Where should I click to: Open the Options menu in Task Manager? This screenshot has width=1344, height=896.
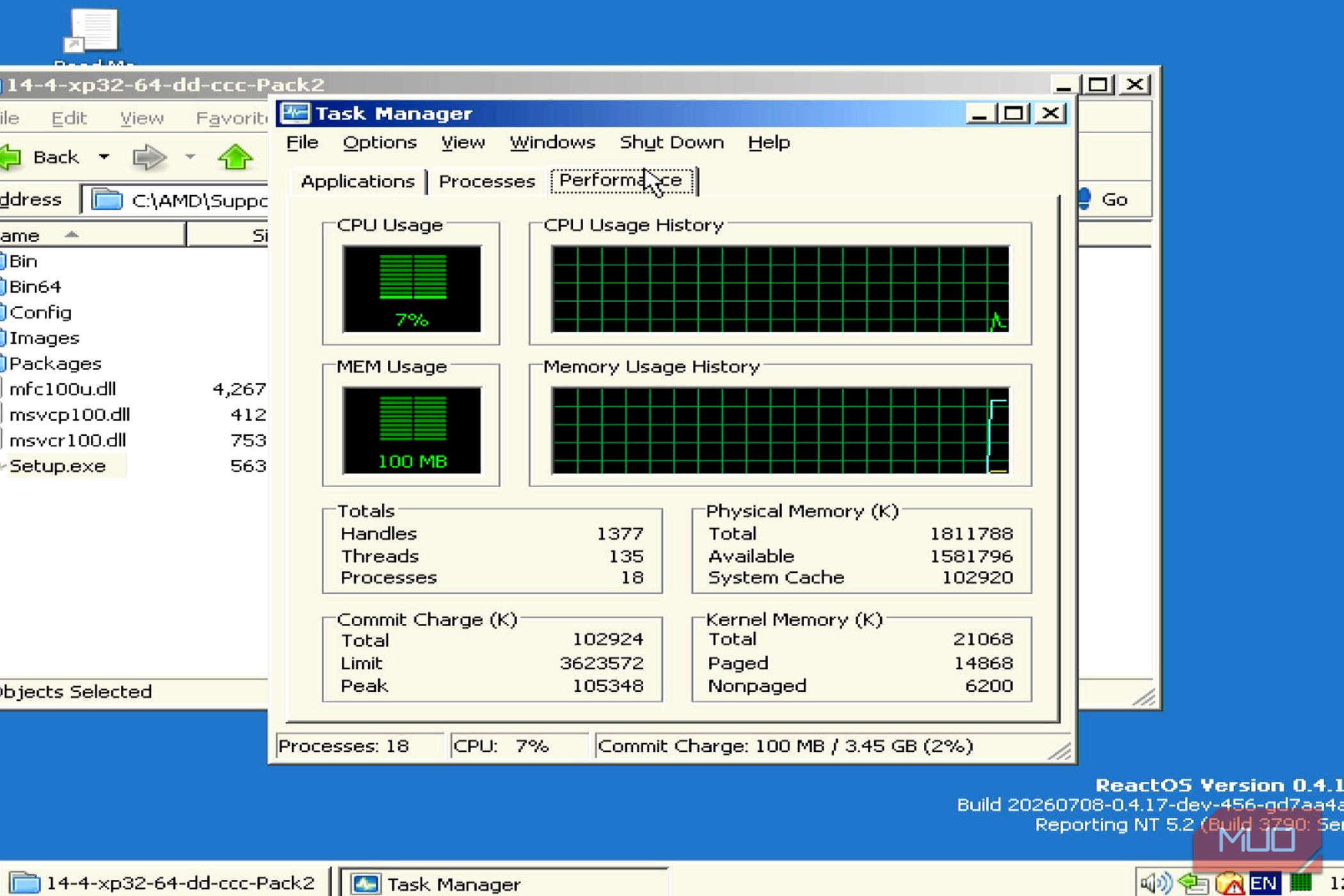point(380,142)
